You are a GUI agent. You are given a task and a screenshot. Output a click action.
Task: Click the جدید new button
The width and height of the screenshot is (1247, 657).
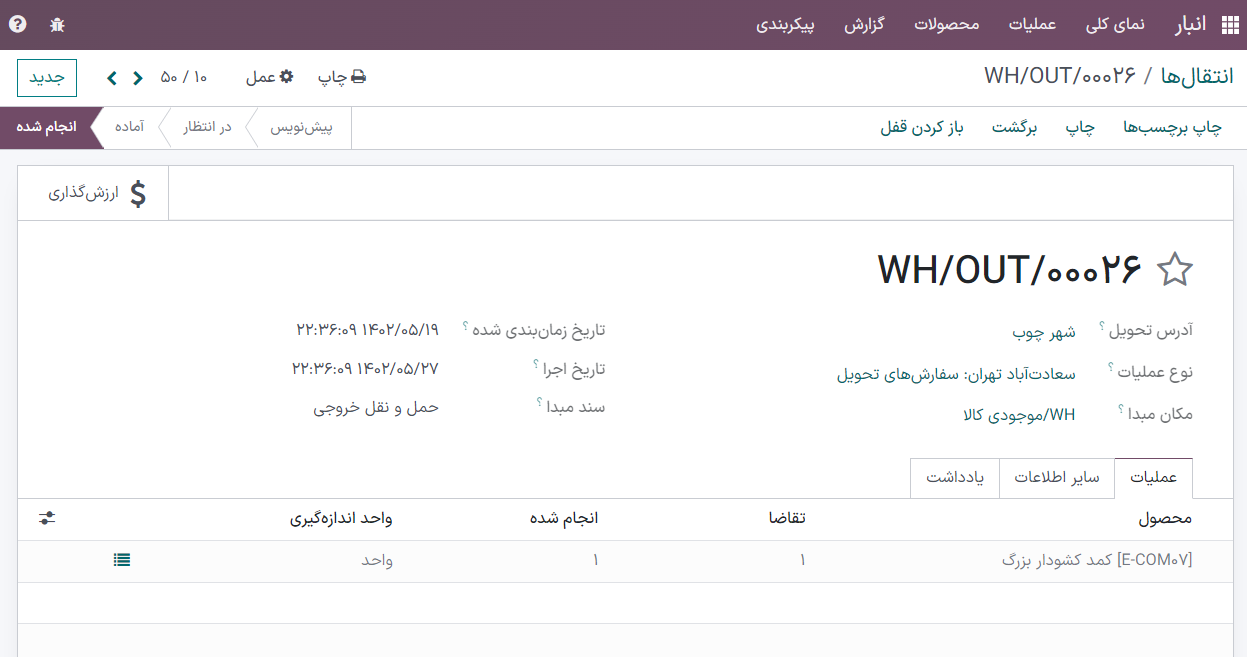click(47, 78)
